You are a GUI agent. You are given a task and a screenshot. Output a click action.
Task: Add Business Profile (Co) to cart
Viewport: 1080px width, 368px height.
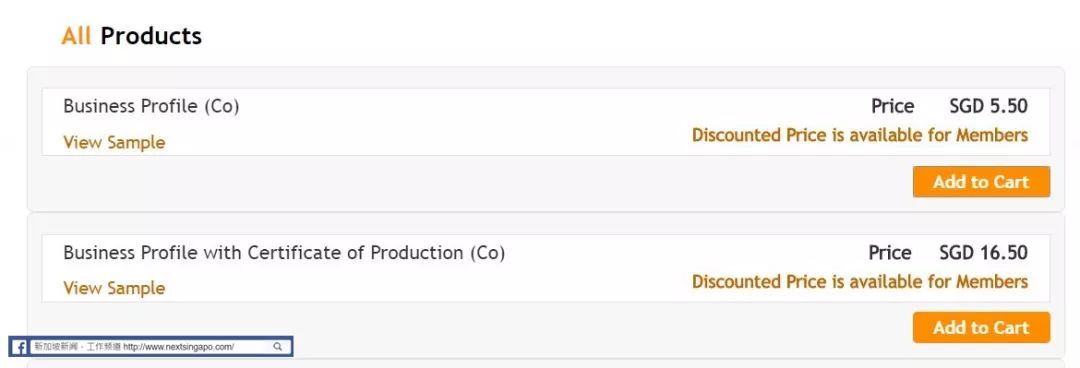click(x=982, y=182)
